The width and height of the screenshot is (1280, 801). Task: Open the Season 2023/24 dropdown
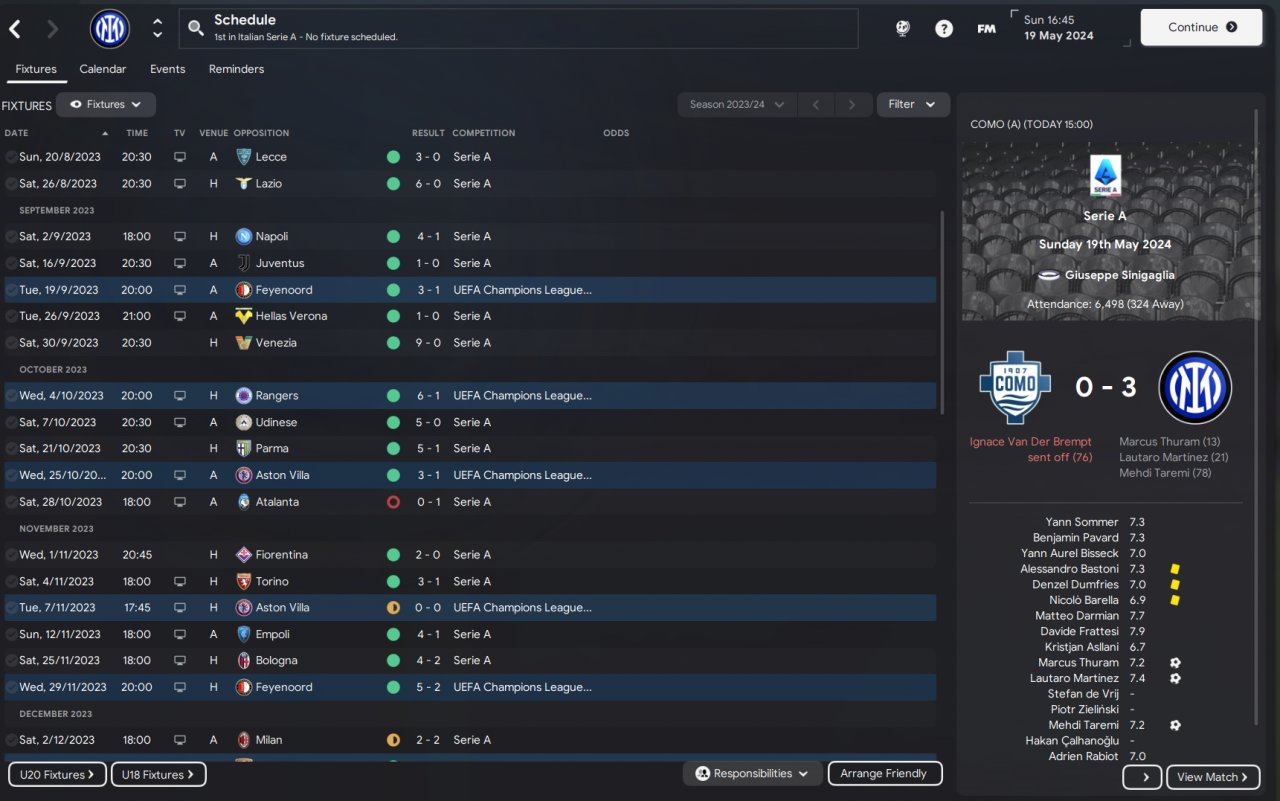737,104
